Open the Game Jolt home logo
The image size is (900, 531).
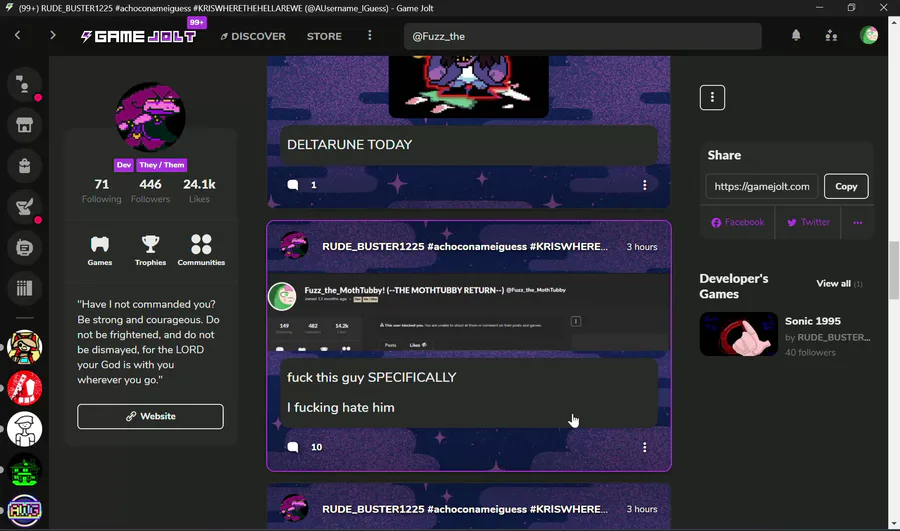tap(138, 37)
